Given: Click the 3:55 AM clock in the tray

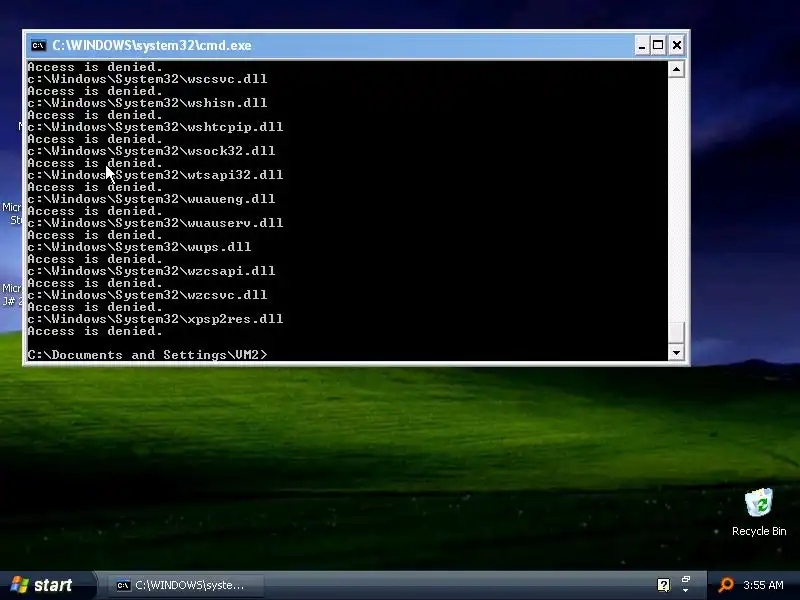Looking at the screenshot, I should pos(763,585).
